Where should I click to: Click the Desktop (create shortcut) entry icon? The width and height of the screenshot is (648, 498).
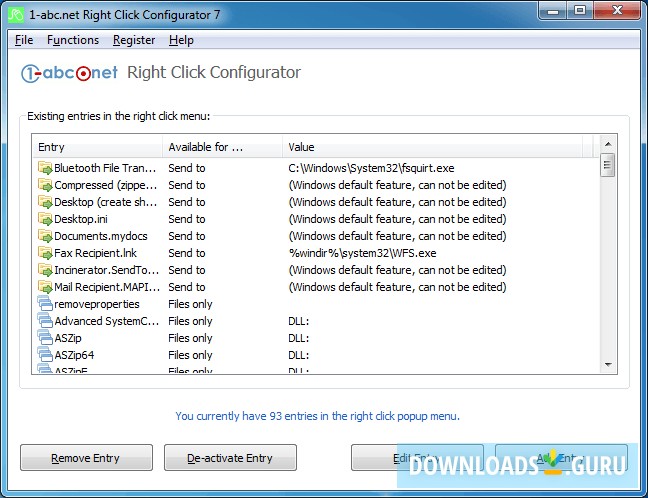(x=45, y=202)
